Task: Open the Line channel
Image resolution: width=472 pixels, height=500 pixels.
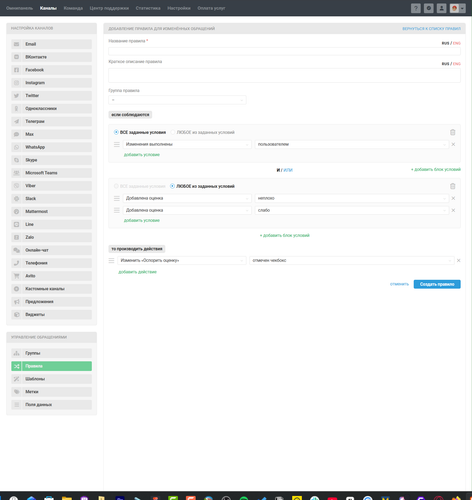Action: [51, 224]
